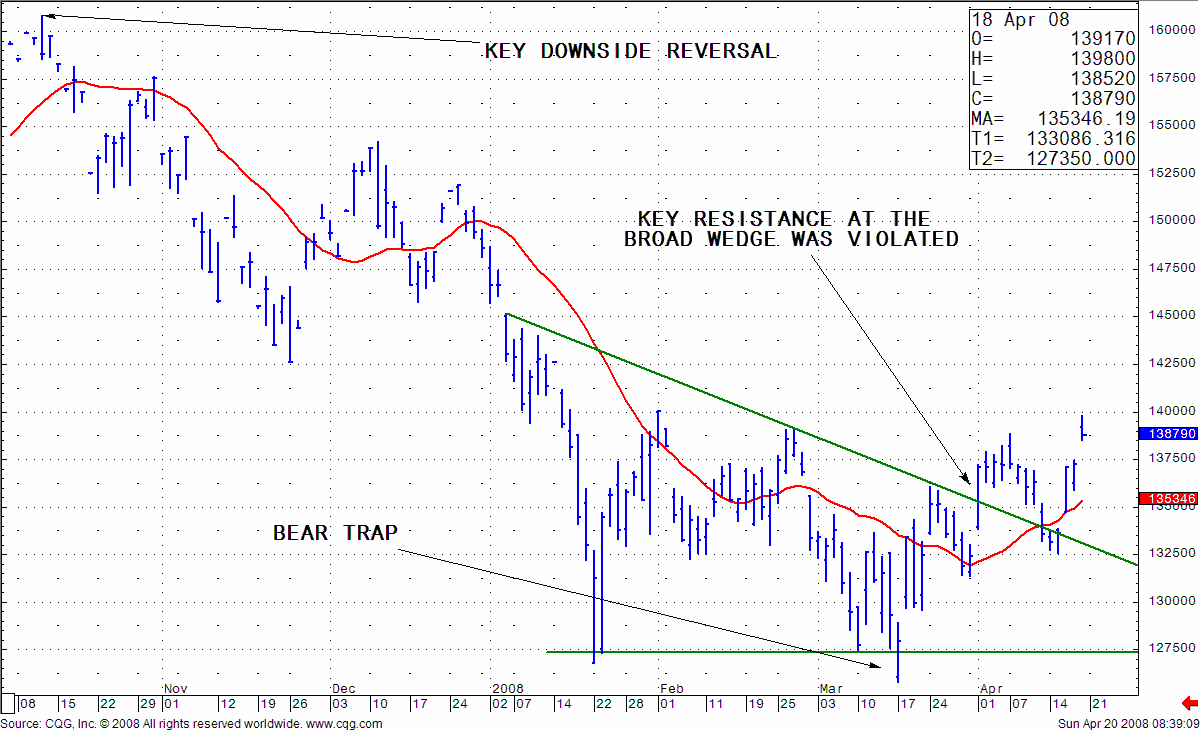The image size is (1200, 731).
Task: Click the T2= 127350.000 trendline value
Action: tap(1053, 159)
